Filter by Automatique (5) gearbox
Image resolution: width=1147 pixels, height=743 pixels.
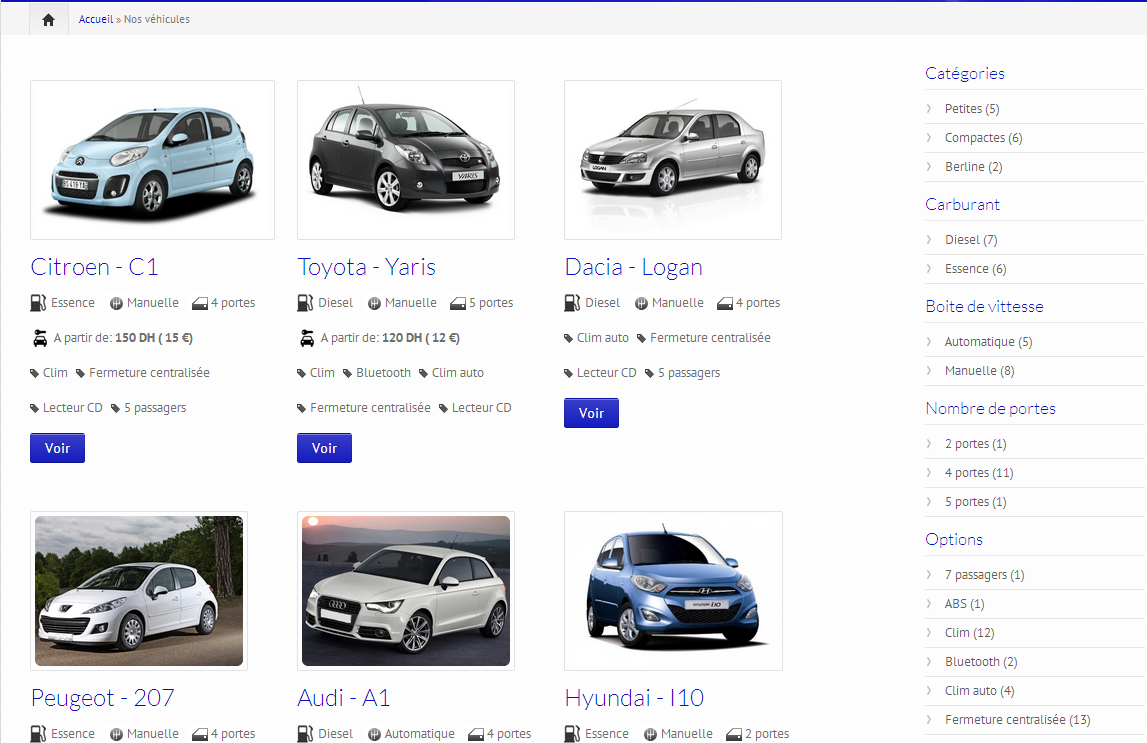[x=988, y=342]
